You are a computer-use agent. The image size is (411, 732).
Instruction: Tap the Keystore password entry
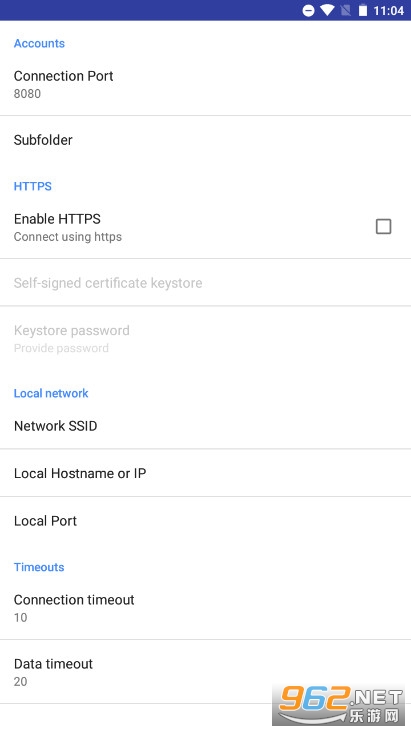click(206, 338)
